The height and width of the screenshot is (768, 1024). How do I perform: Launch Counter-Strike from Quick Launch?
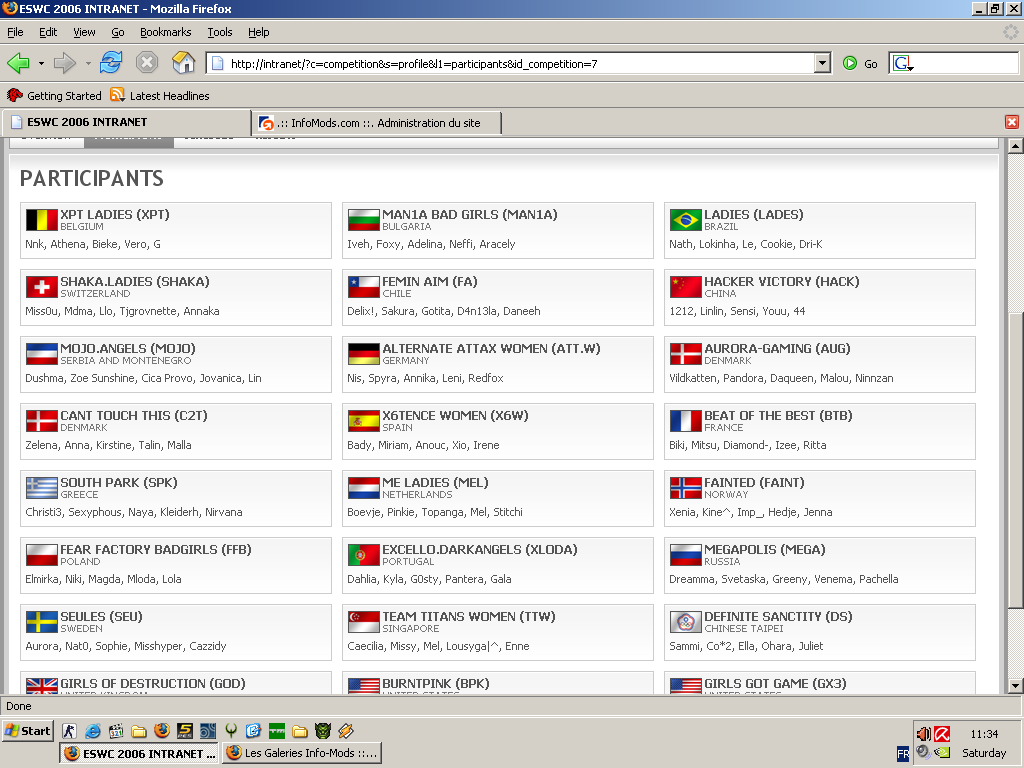pos(69,731)
